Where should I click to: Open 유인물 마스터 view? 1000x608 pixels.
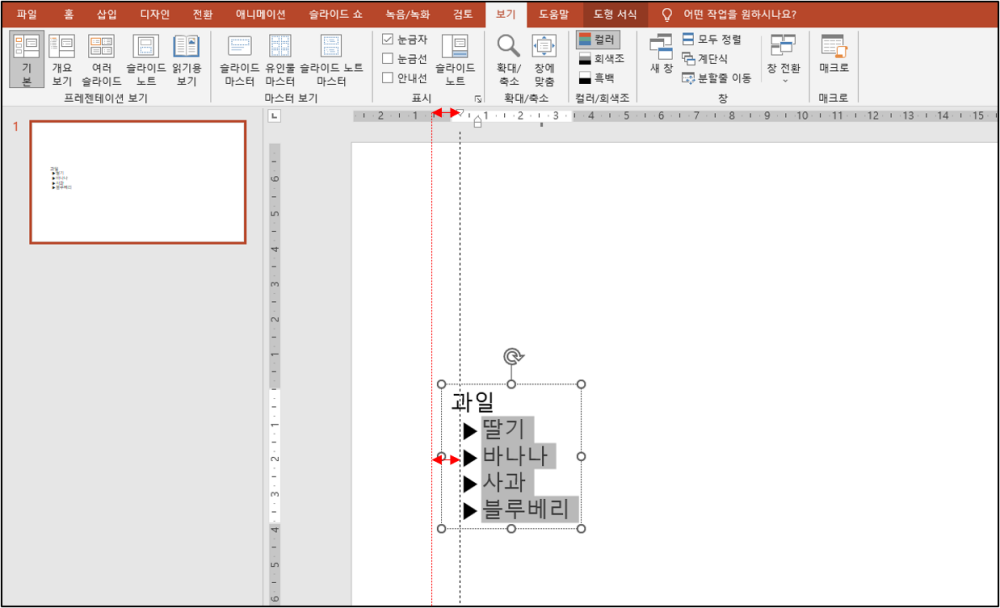click(x=280, y=59)
